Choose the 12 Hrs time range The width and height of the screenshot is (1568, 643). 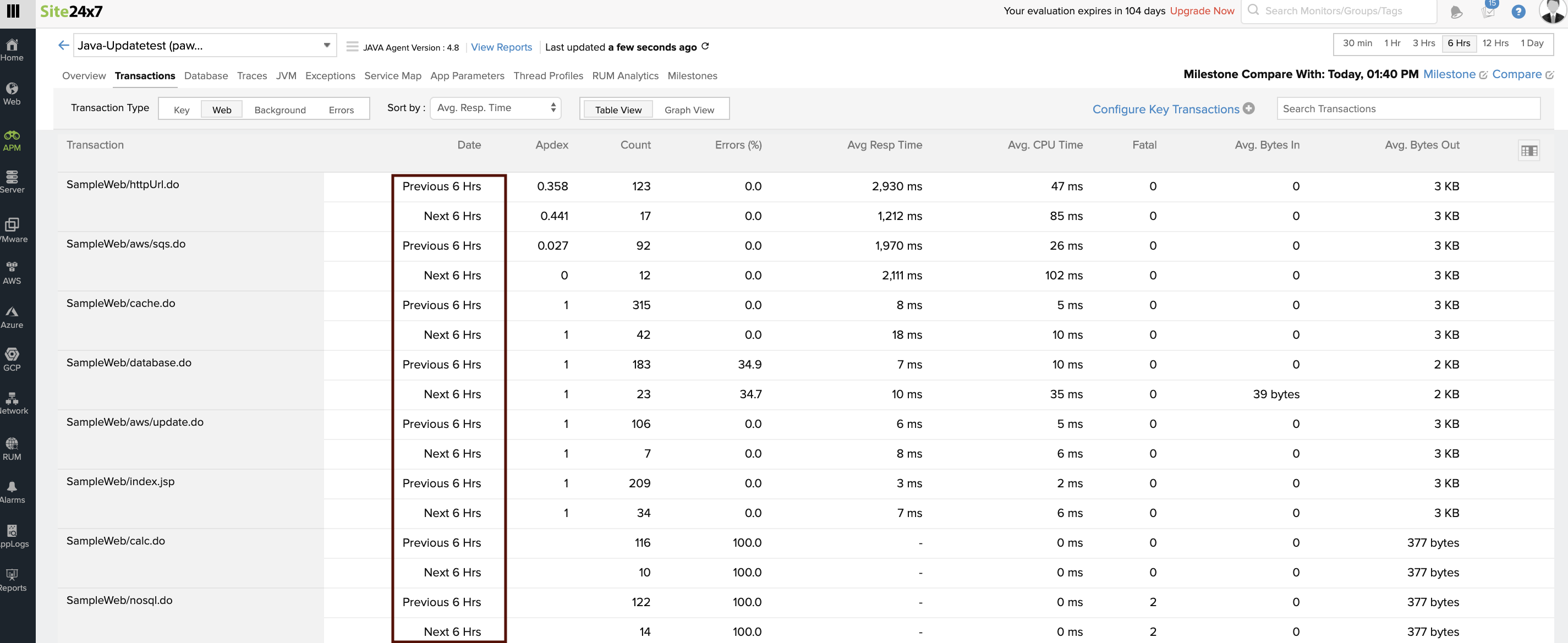click(1495, 43)
